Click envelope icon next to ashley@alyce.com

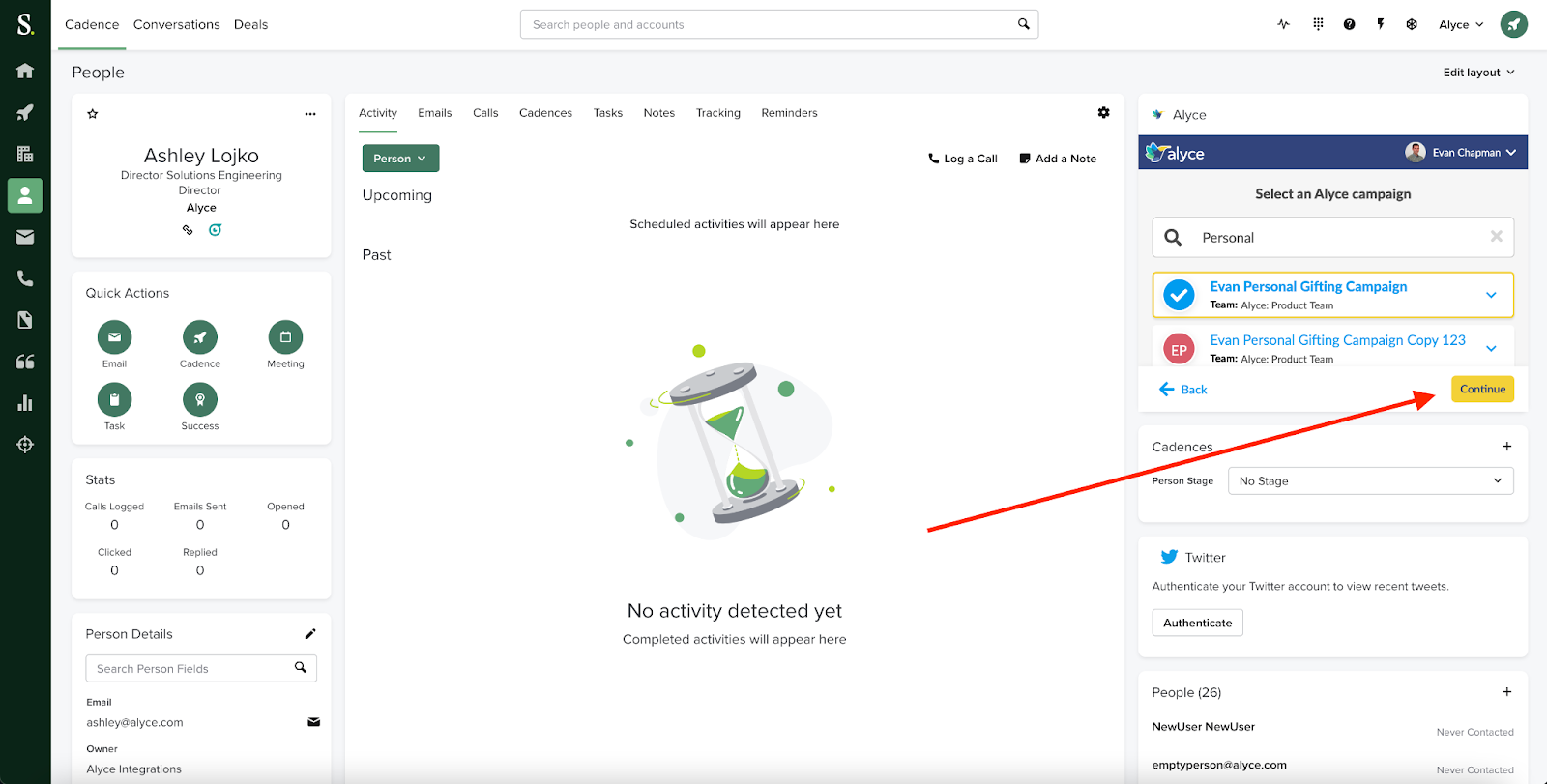click(x=314, y=722)
